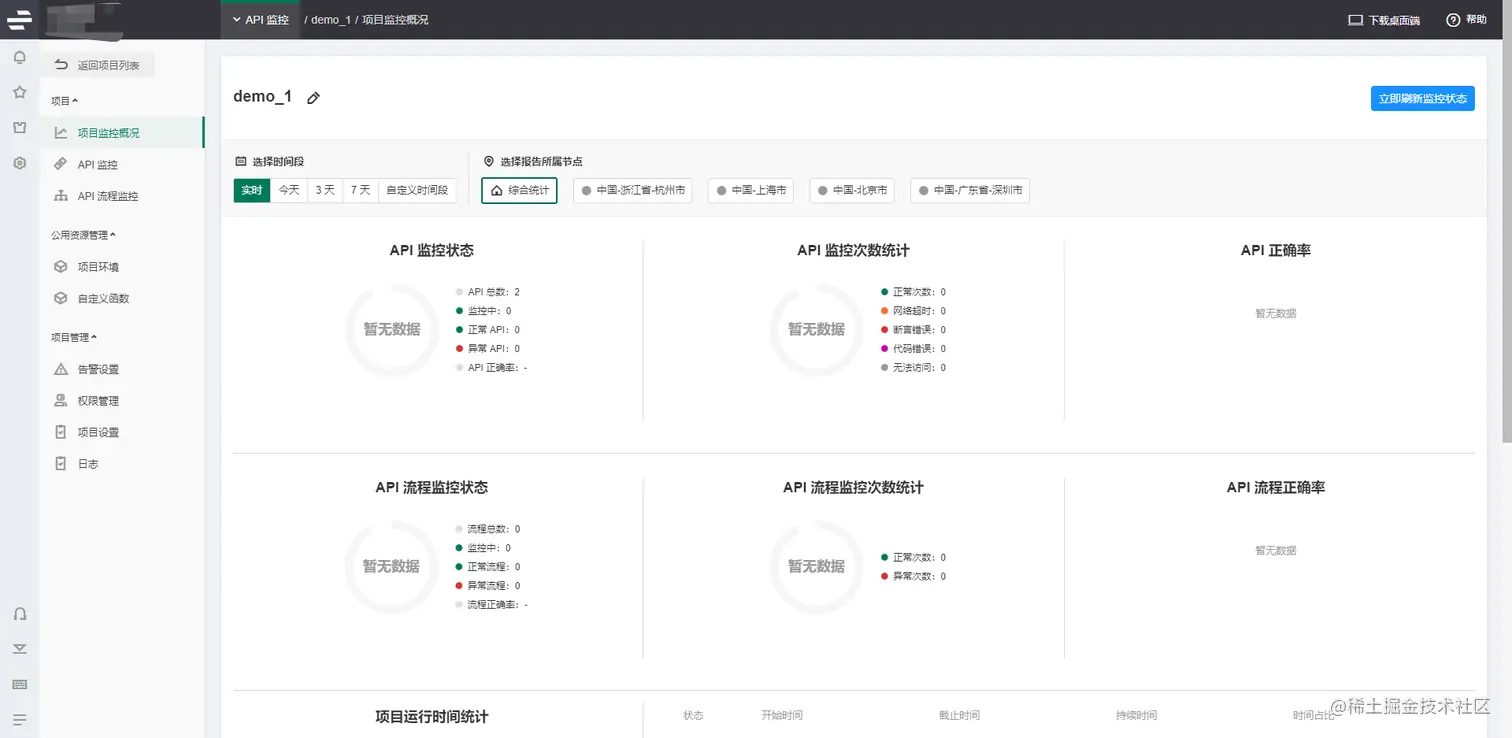Open API 监控 sidebar item
The height and width of the screenshot is (738, 1512).
tap(122, 164)
